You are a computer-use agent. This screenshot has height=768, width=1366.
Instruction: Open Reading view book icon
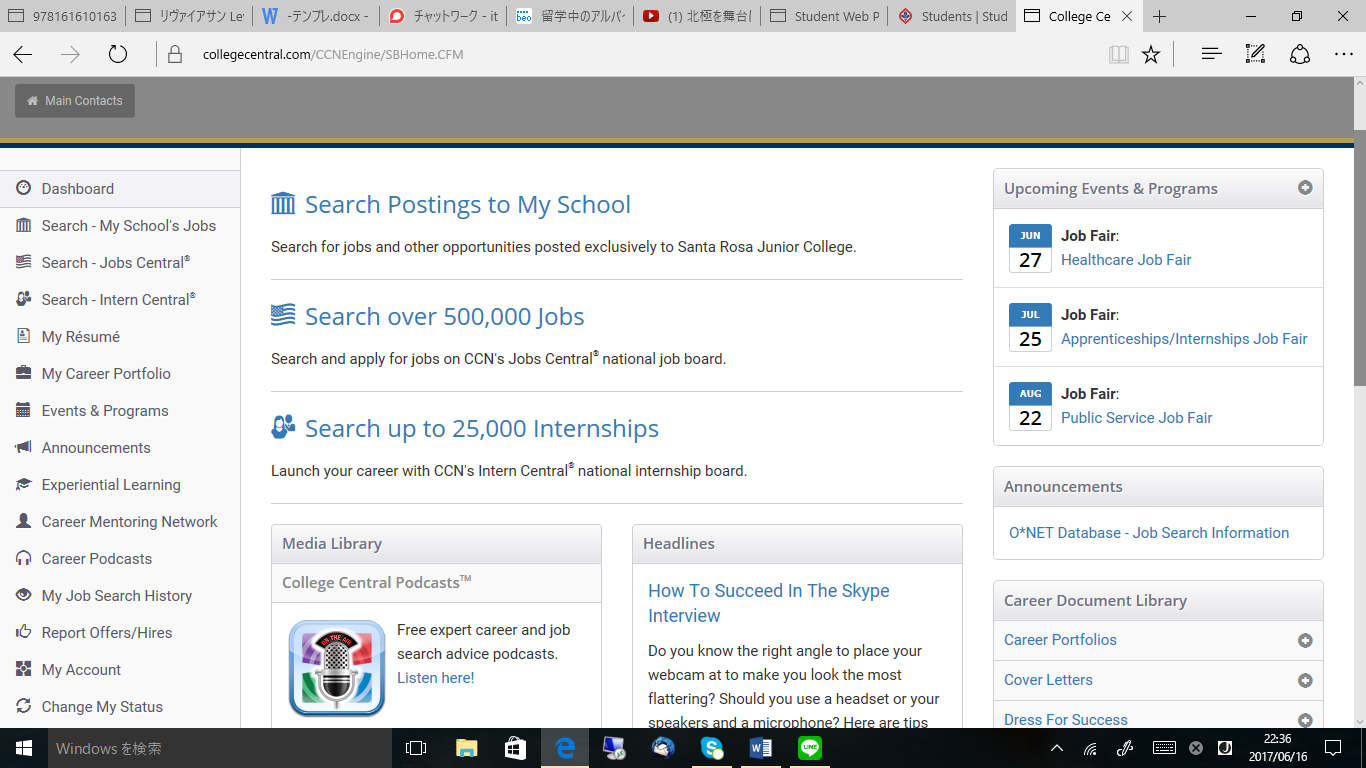point(1118,55)
